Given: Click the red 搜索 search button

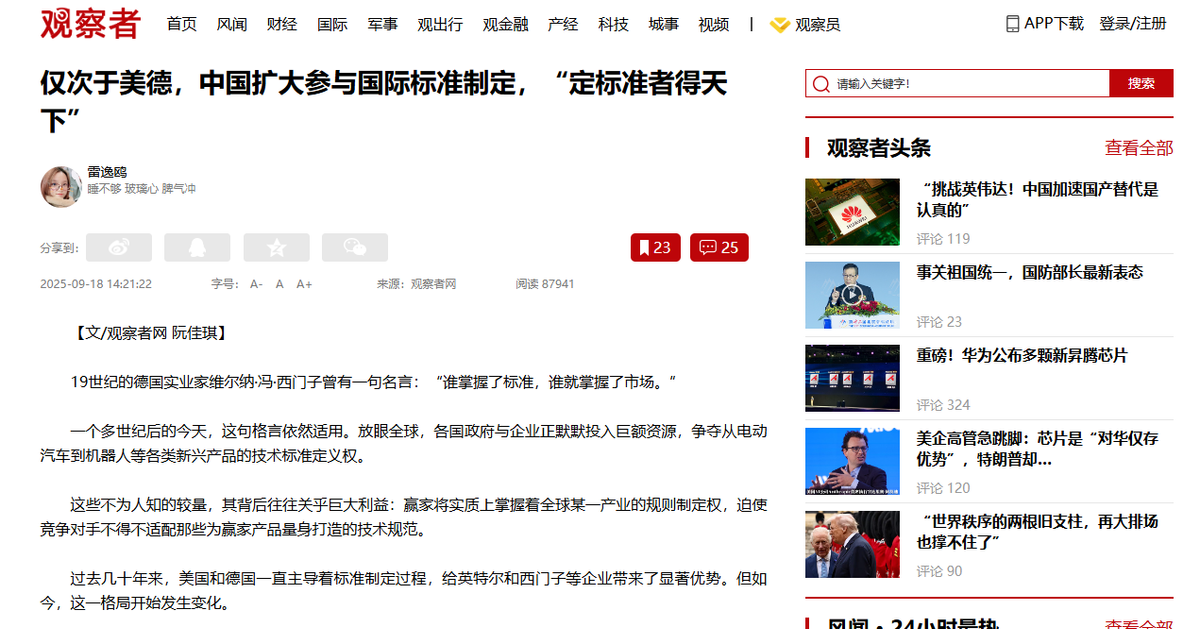Looking at the screenshot, I should pyautogui.click(x=1141, y=84).
